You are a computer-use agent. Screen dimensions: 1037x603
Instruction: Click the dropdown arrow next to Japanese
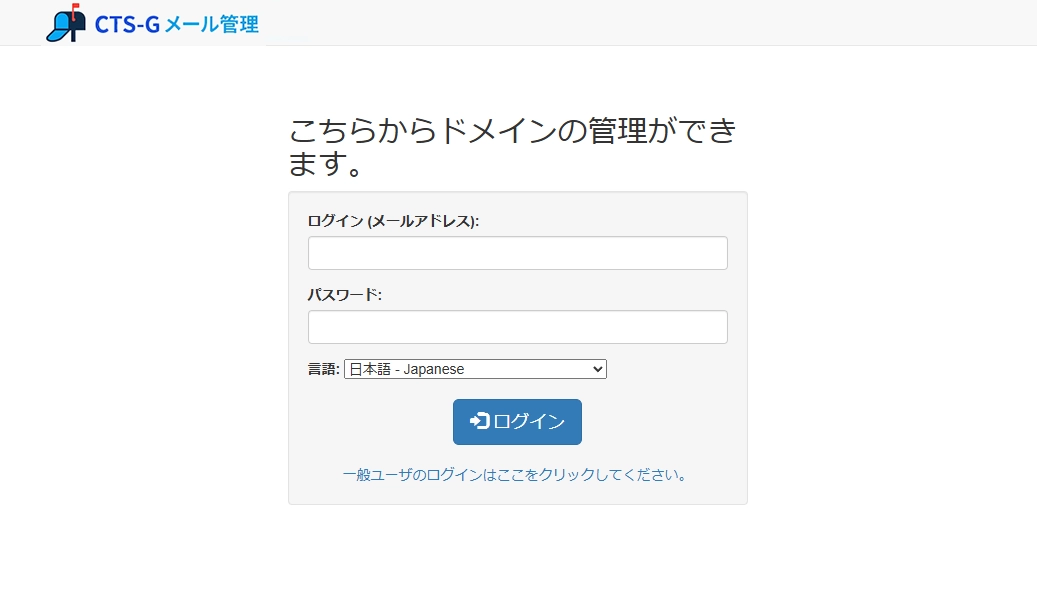coord(597,368)
